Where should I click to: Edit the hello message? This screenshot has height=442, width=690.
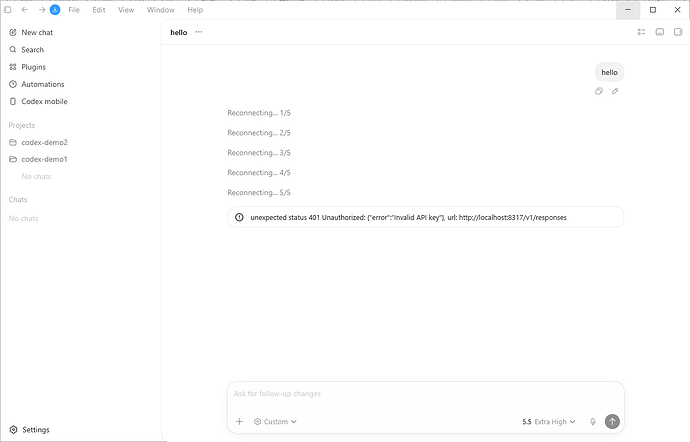[615, 91]
